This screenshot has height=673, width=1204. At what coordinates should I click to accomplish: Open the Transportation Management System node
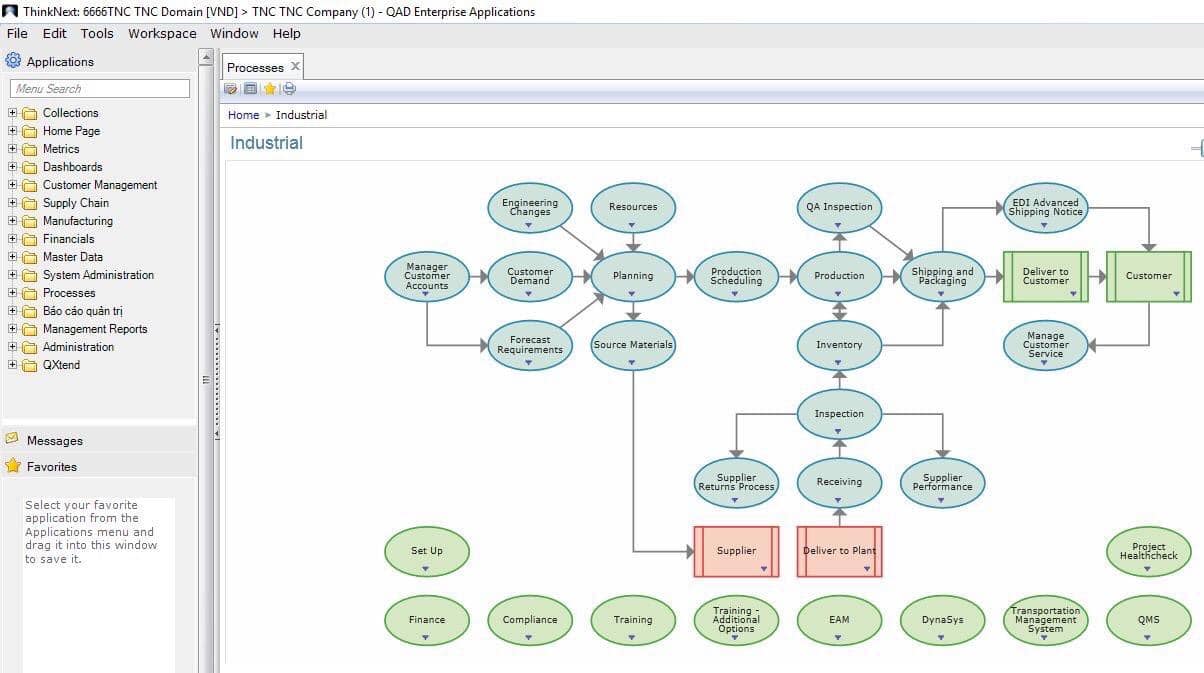click(1045, 620)
